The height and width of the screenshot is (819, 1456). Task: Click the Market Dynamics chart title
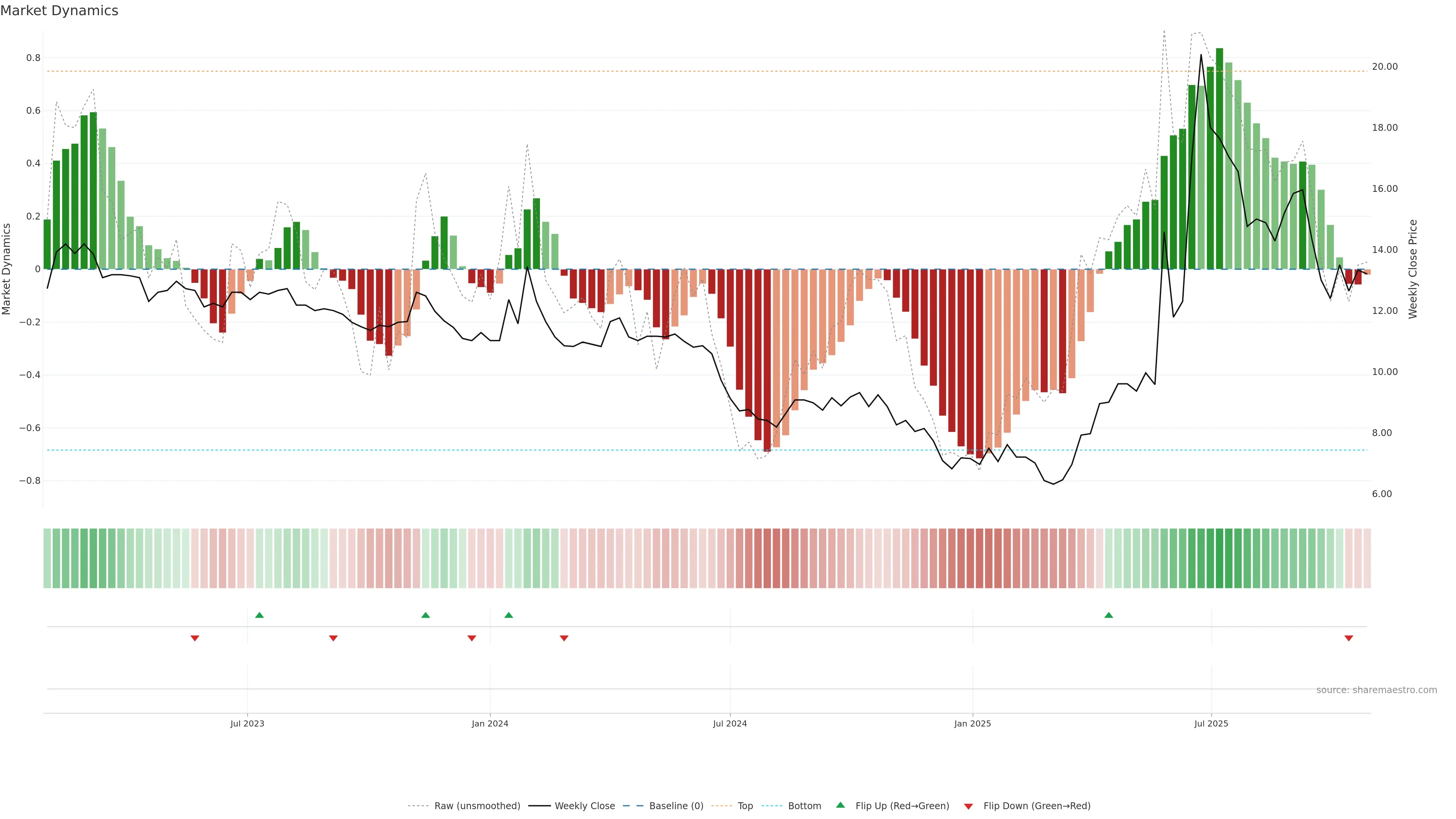pyautogui.click(x=60, y=11)
